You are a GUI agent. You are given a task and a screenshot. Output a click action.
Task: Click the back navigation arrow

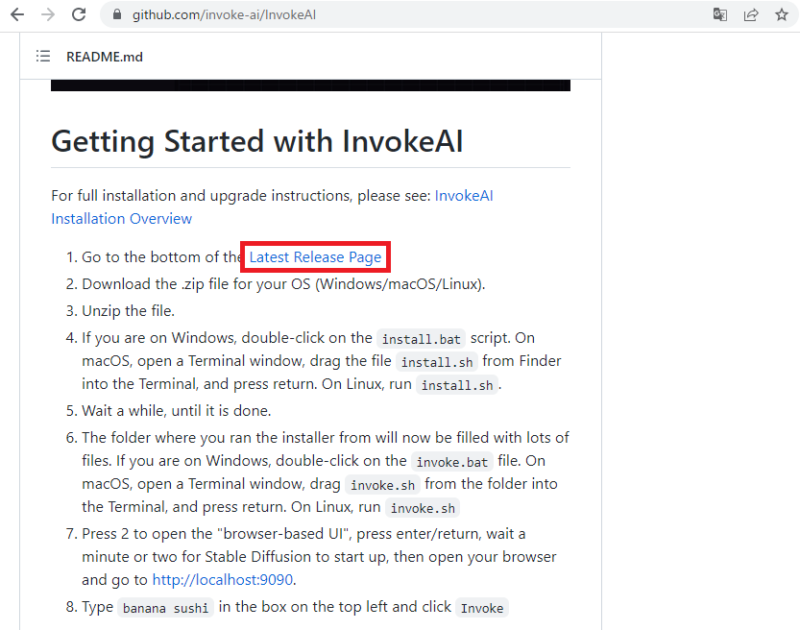pos(15,15)
